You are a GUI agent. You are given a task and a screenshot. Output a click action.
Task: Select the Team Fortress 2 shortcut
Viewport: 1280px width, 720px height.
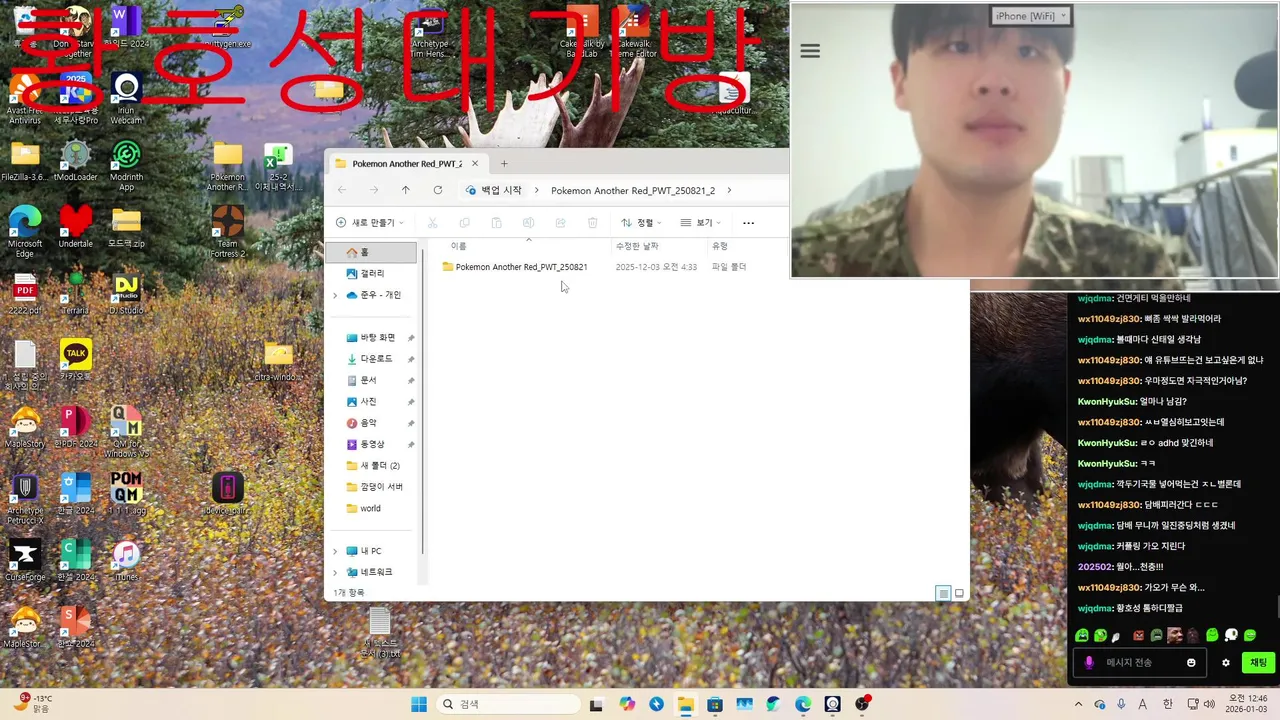click(227, 232)
